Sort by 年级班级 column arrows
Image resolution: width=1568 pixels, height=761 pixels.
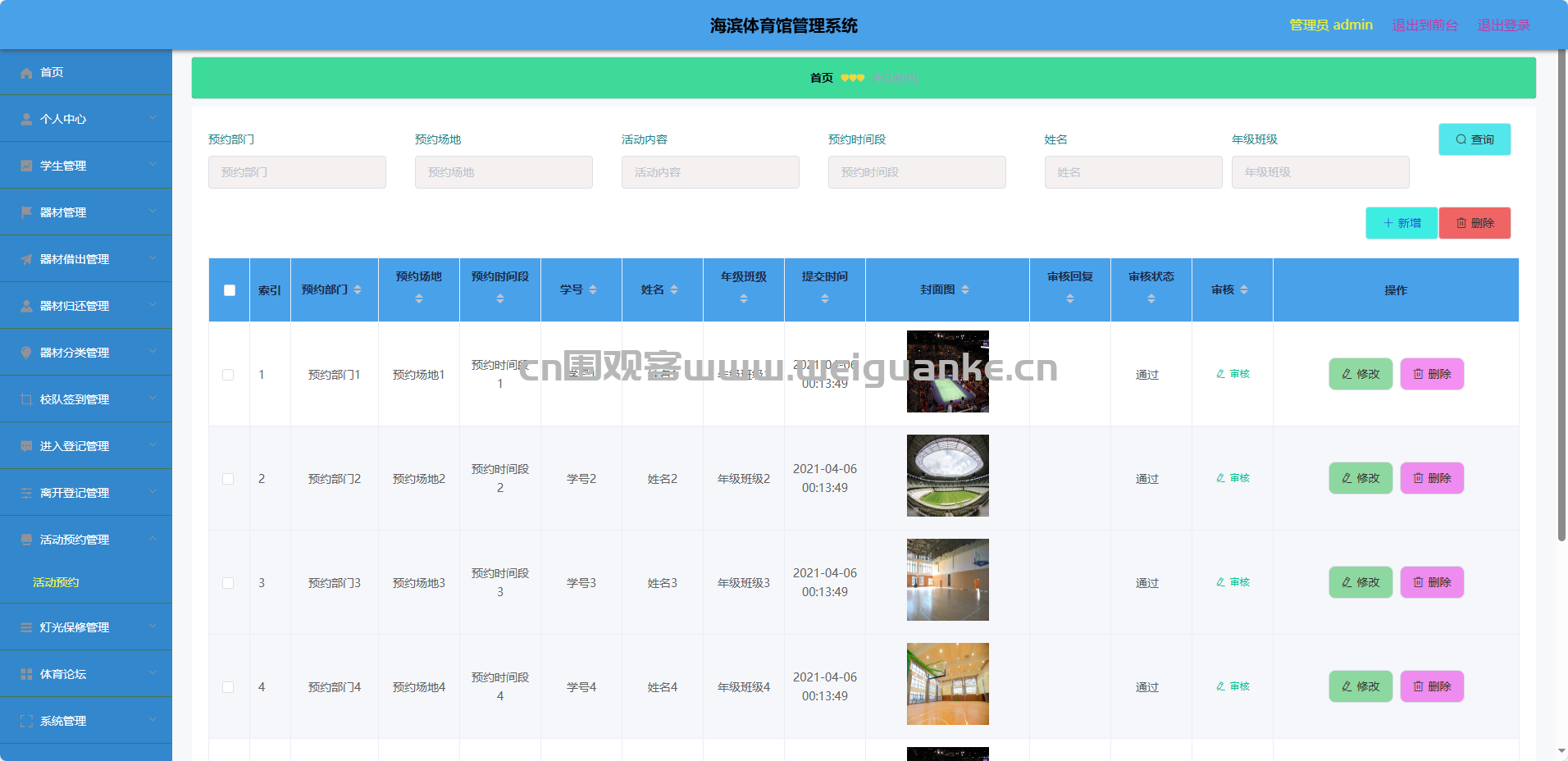click(x=744, y=299)
